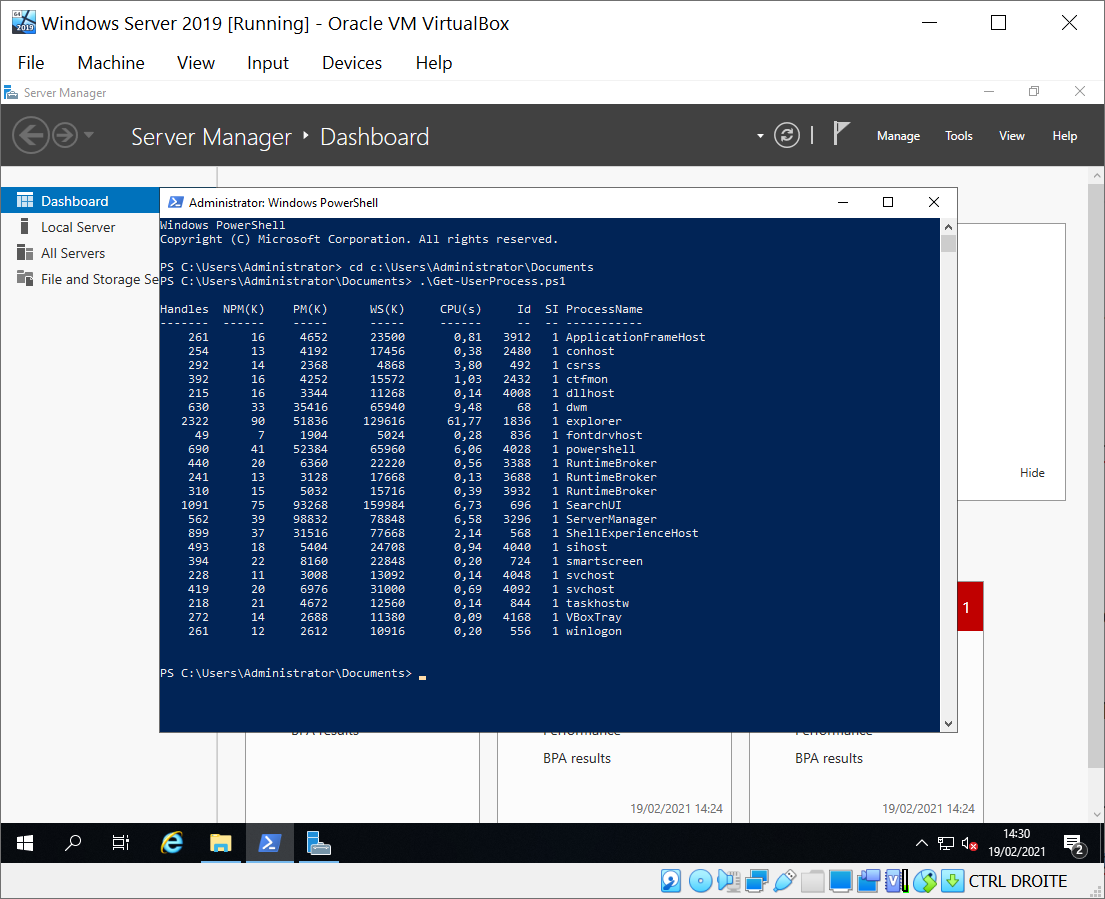Click the Hide link in welcome tile
This screenshot has width=1105, height=899.
pyautogui.click(x=1032, y=473)
